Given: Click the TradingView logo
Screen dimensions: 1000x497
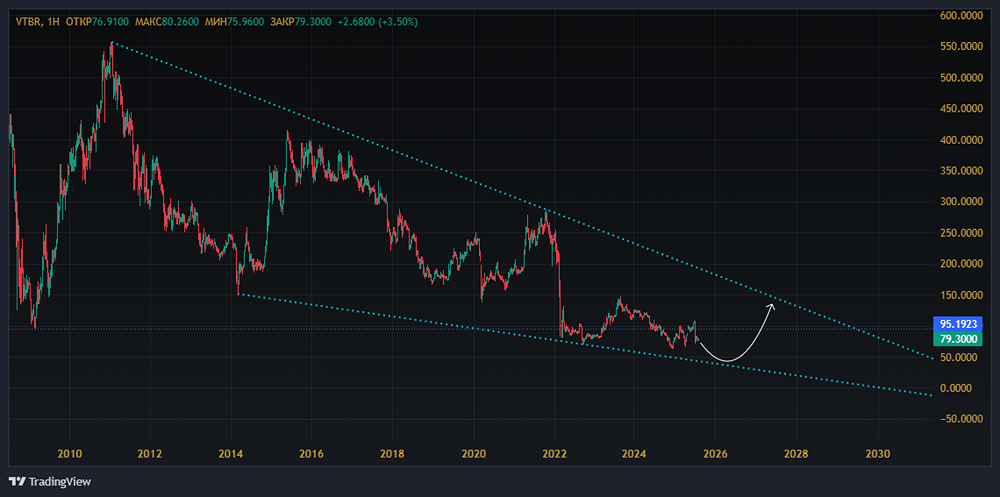Looking at the screenshot, I should [x=50, y=481].
